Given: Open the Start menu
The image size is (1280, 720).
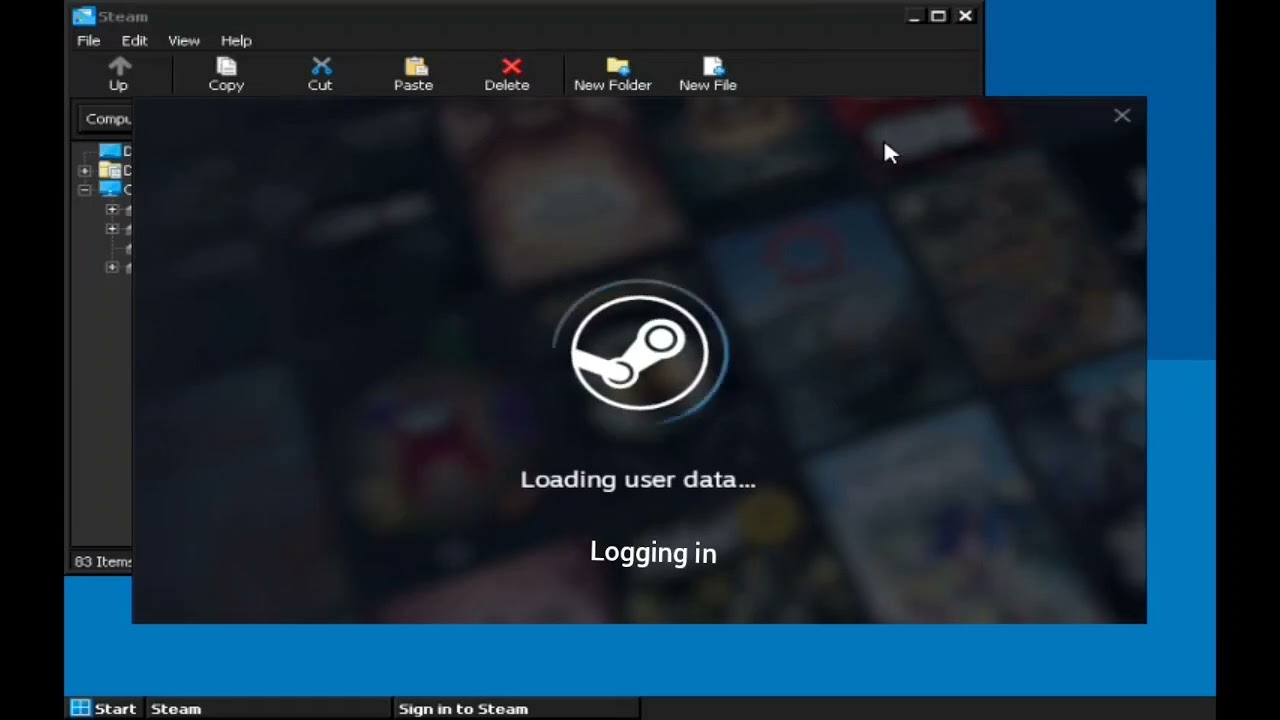Looking at the screenshot, I should (x=104, y=708).
